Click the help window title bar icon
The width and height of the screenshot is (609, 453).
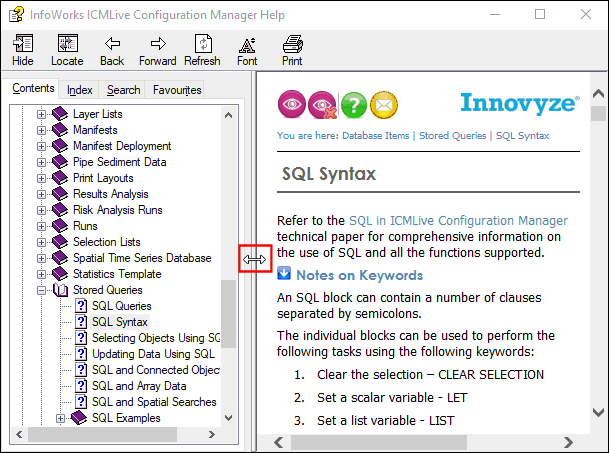point(17,14)
